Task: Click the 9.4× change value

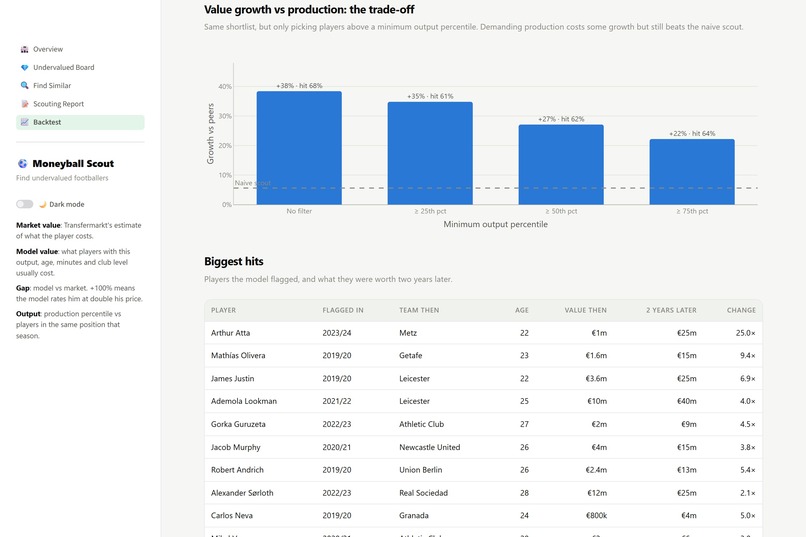Action: coord(747,356)
